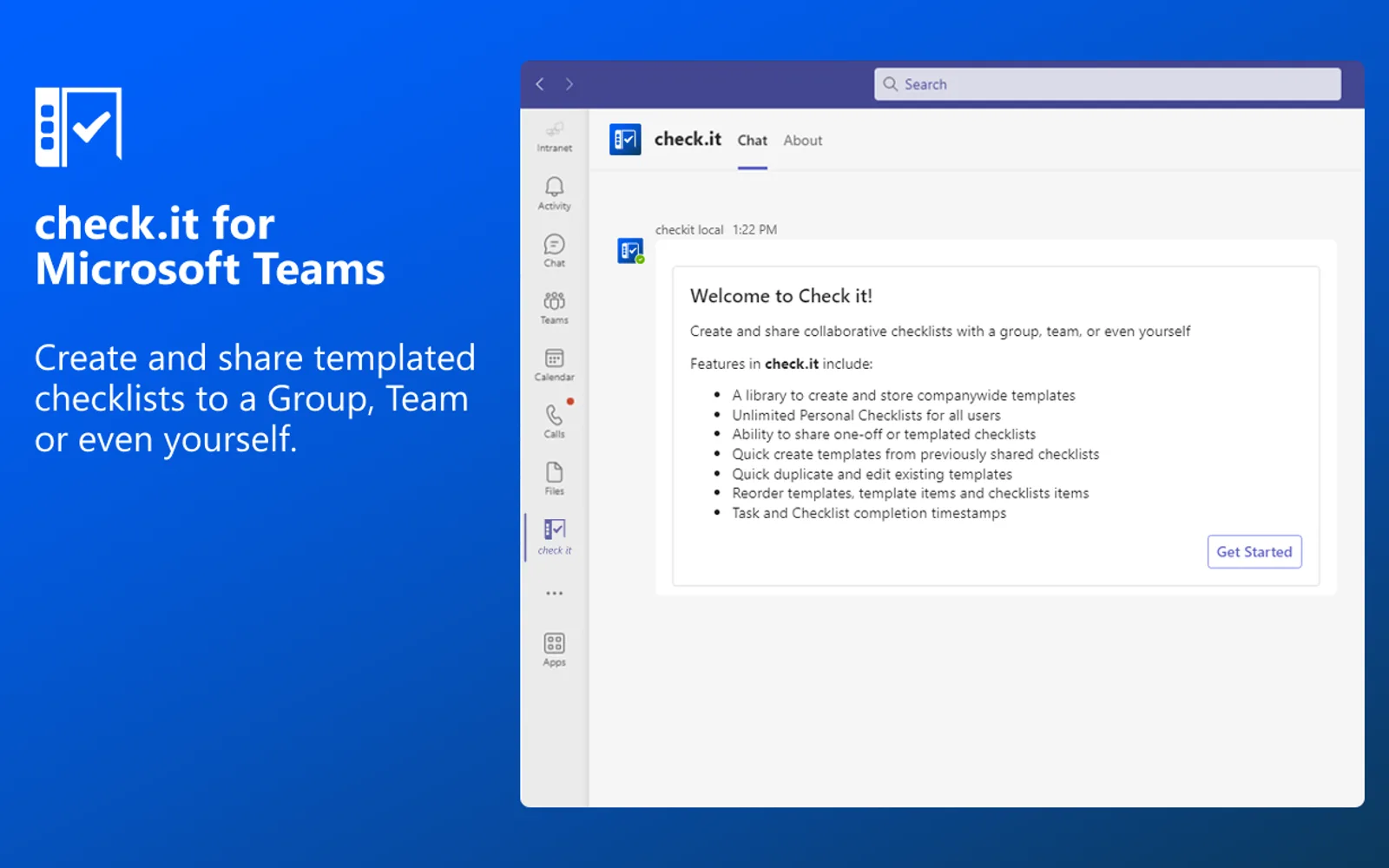The width and height of the screenshot is (1389, 868).
Task: Click the 'Features in check.it include:' line
Action: pos(781,364)
